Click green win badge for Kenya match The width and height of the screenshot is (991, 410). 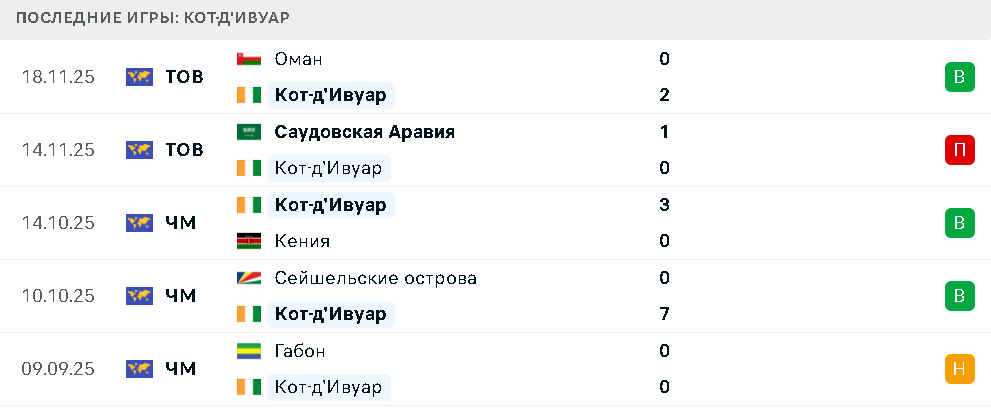[x=959, y=223]
